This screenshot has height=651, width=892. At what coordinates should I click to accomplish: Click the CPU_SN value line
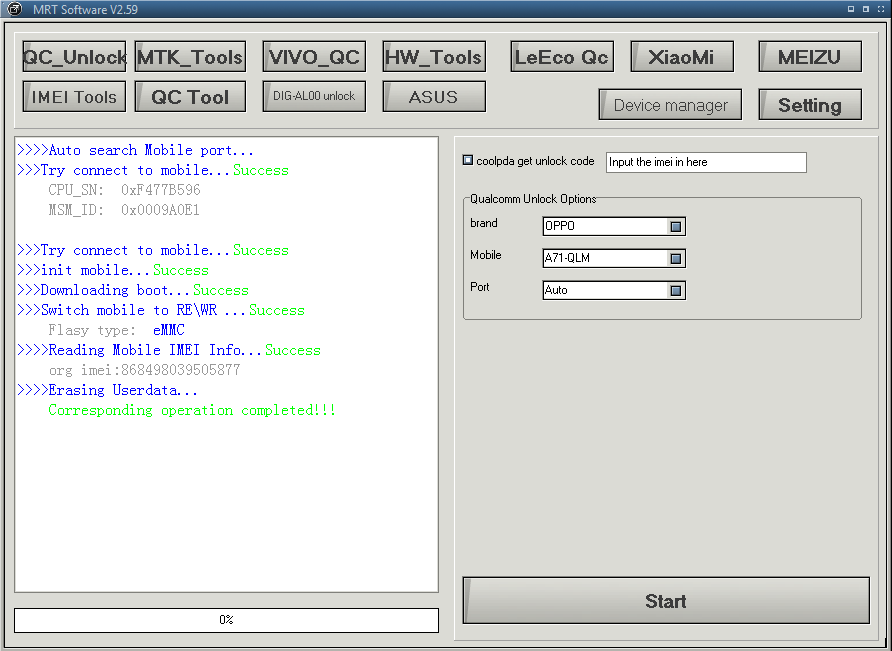click(124, 190)
